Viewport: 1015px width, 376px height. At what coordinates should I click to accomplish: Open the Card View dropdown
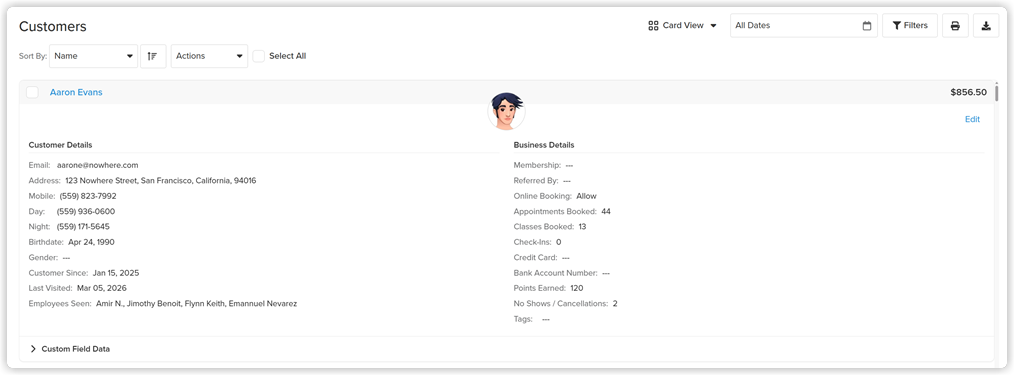pyautogui.click(x=683, y=26)
